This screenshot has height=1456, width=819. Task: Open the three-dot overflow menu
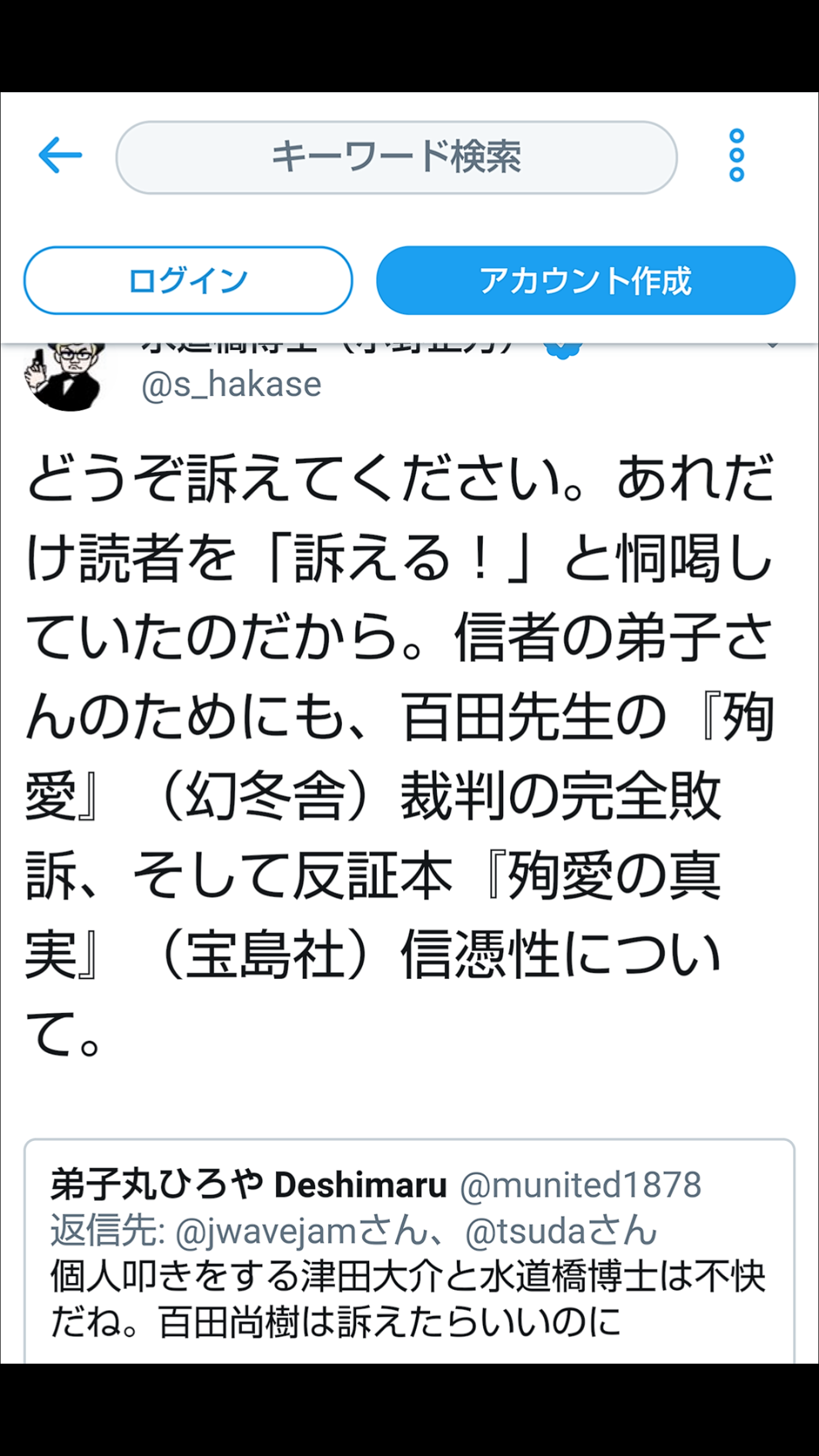coord(737,155)
